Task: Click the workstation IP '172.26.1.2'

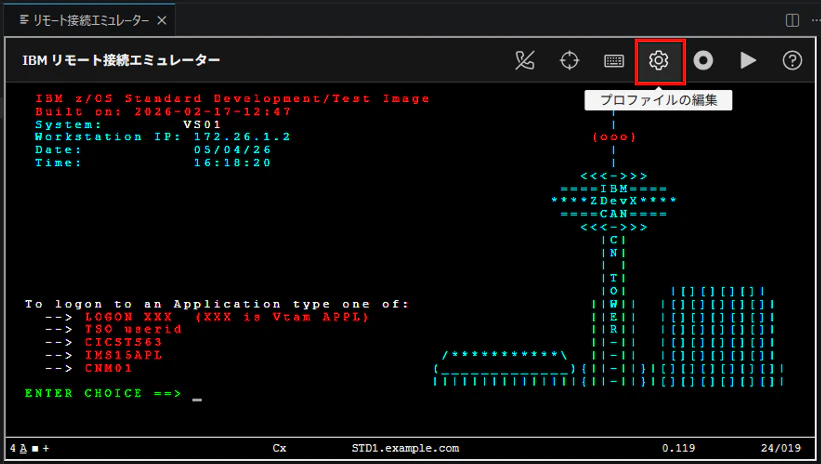Action: [242, 137]
